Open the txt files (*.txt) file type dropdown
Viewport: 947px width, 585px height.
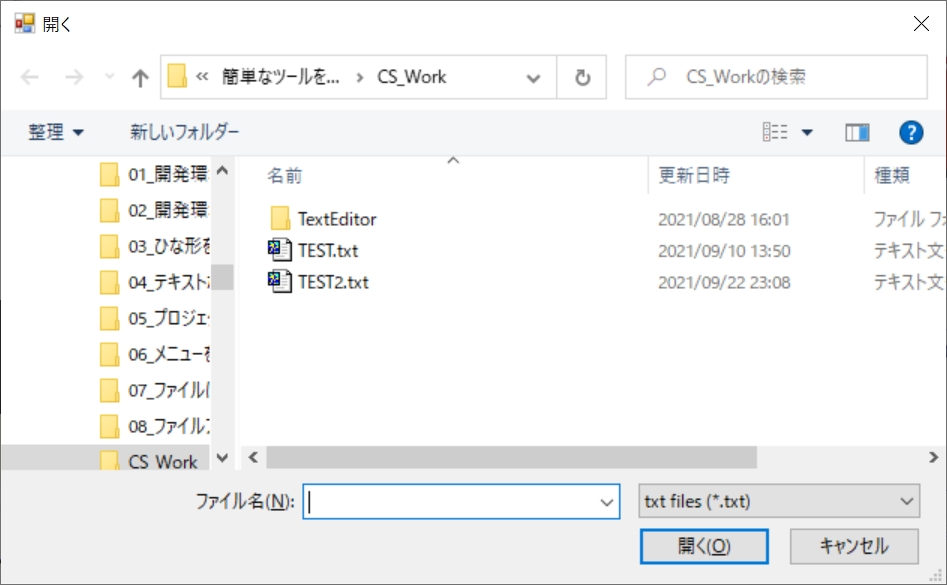[779, 500]
